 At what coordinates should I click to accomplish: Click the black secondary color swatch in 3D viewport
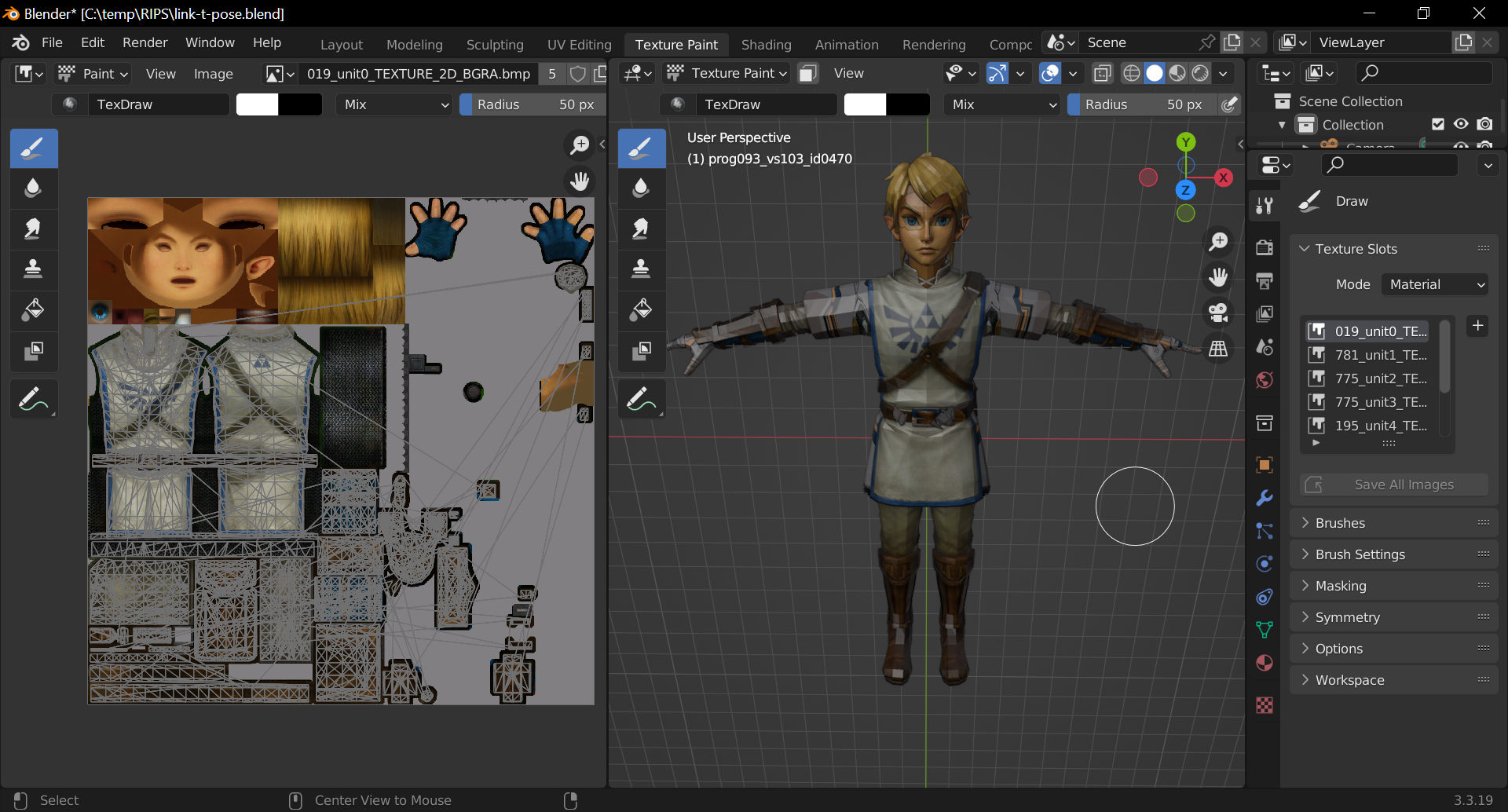point(908,104)
